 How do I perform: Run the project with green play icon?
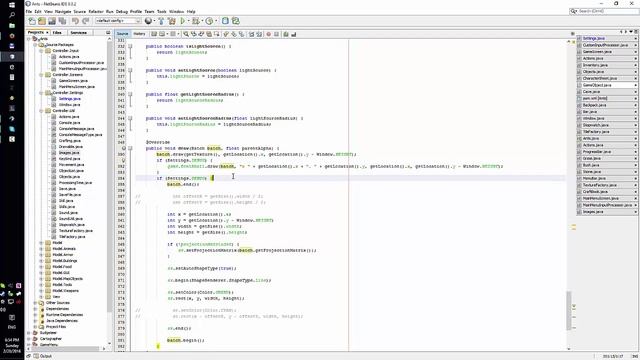pyautogui.click(x=182, y=21)
